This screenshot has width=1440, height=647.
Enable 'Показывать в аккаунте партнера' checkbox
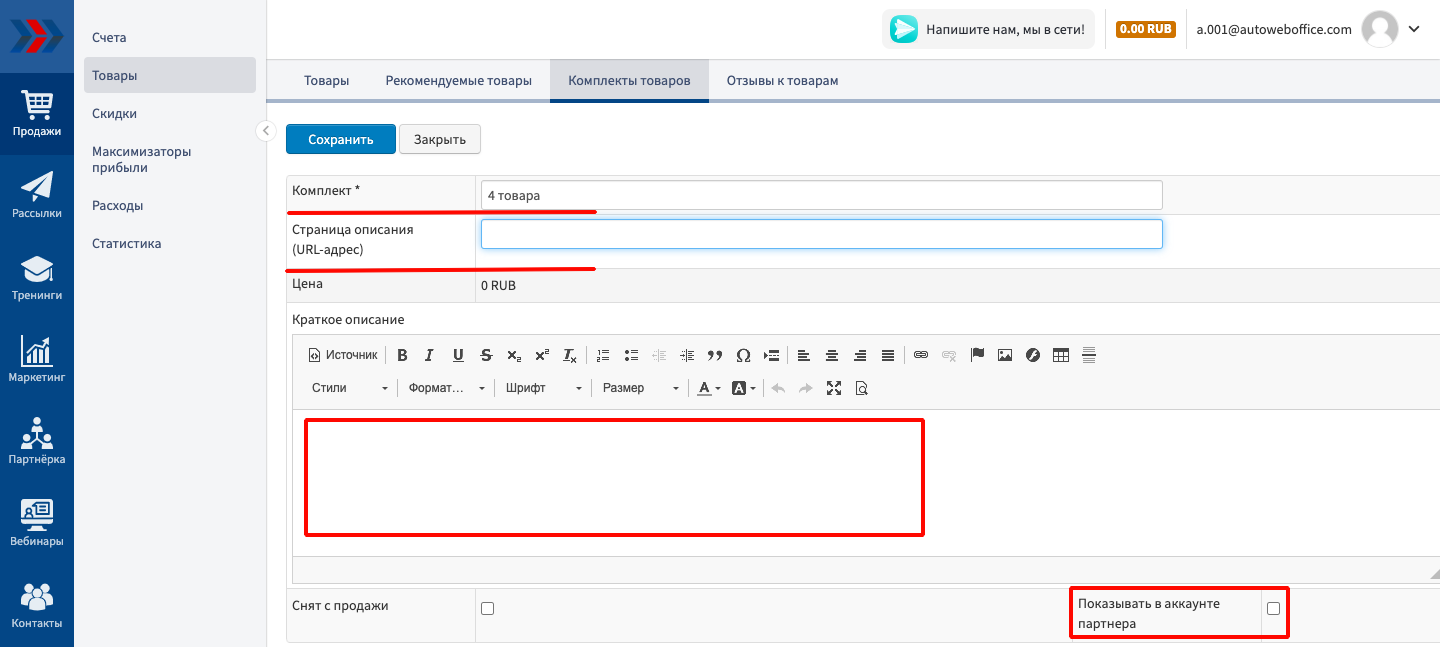1273,608
